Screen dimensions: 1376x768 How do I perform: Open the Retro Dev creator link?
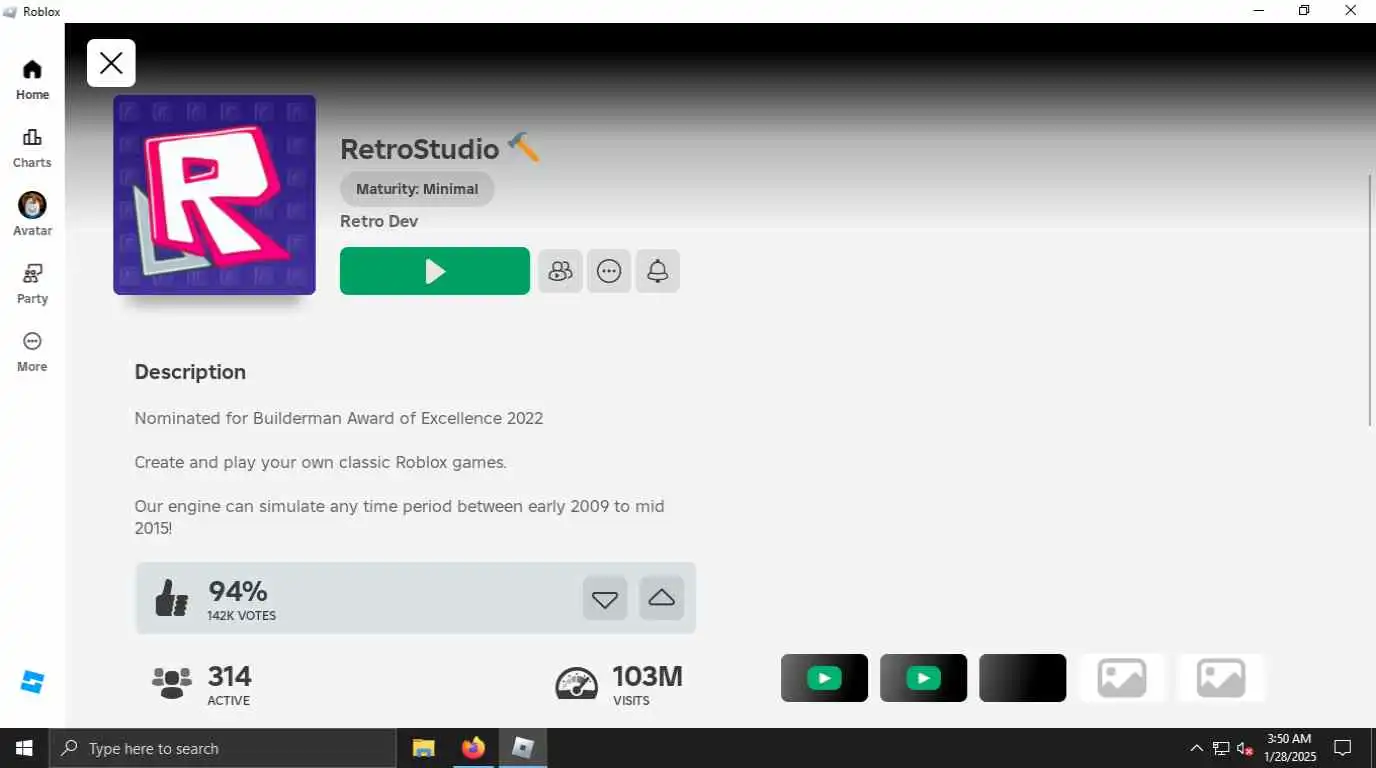[379, 221]
